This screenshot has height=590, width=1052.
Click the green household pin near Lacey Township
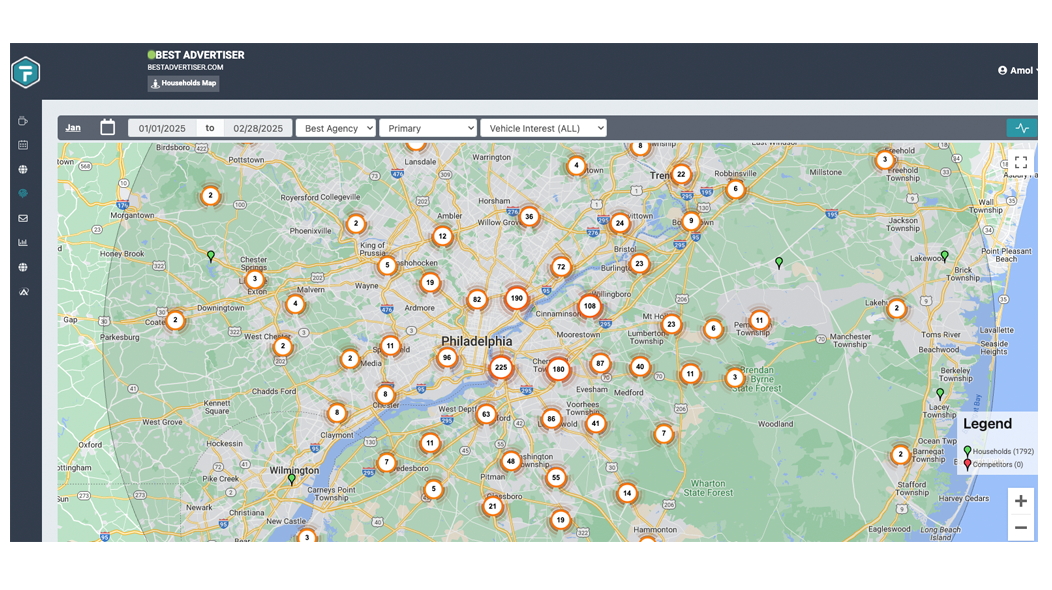coord(940,393)
